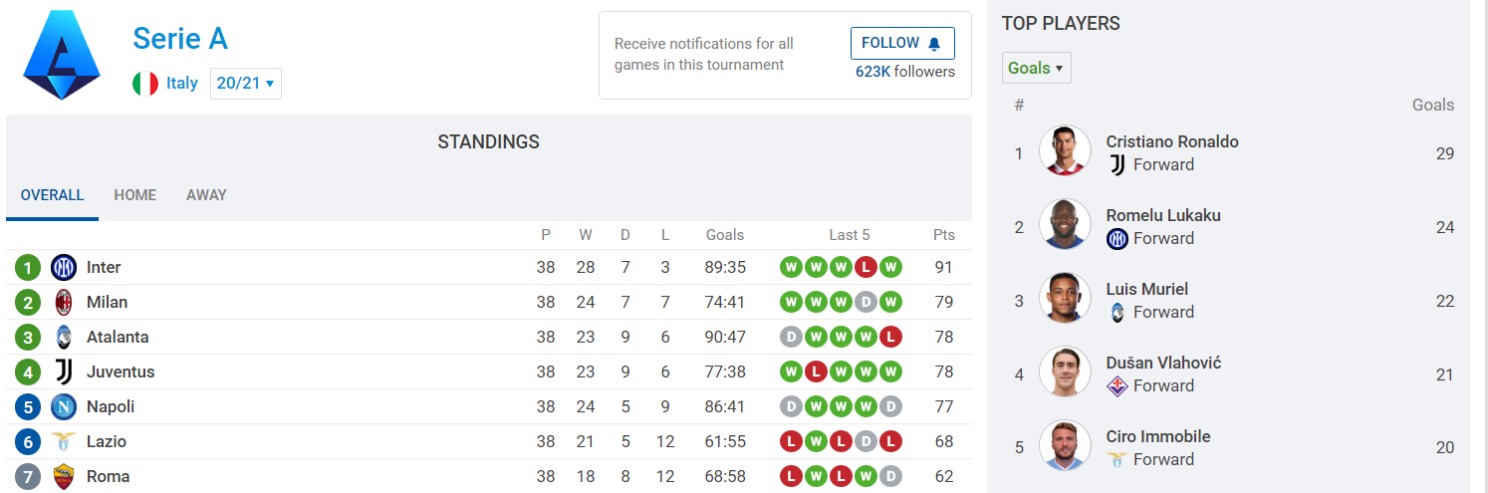Open Romelu Lukaku's player photo
The height and width of the screenshot is (493, 1488).
(1065, 226)
